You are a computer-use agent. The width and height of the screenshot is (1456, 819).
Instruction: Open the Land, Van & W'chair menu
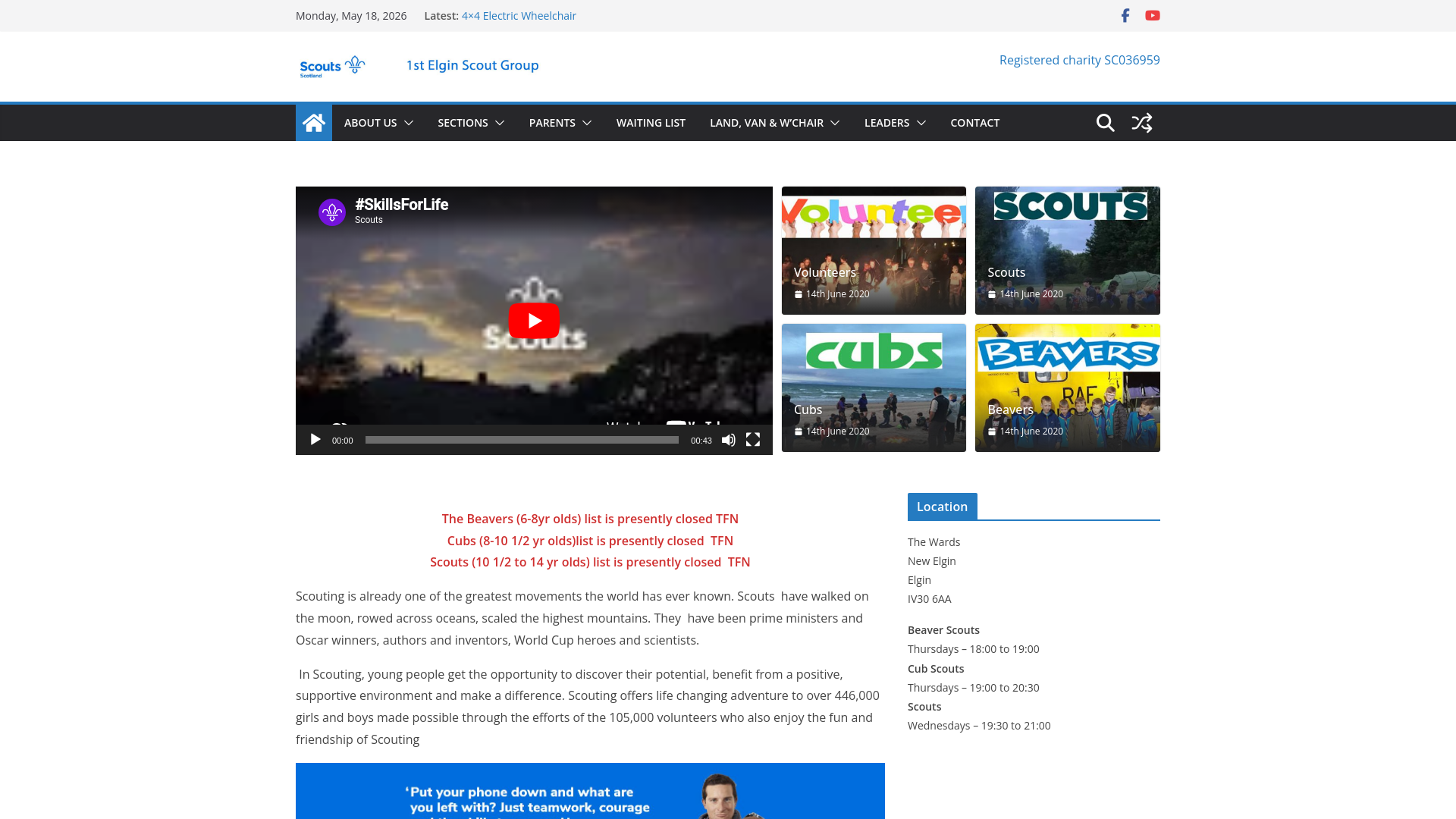[767, 123]
